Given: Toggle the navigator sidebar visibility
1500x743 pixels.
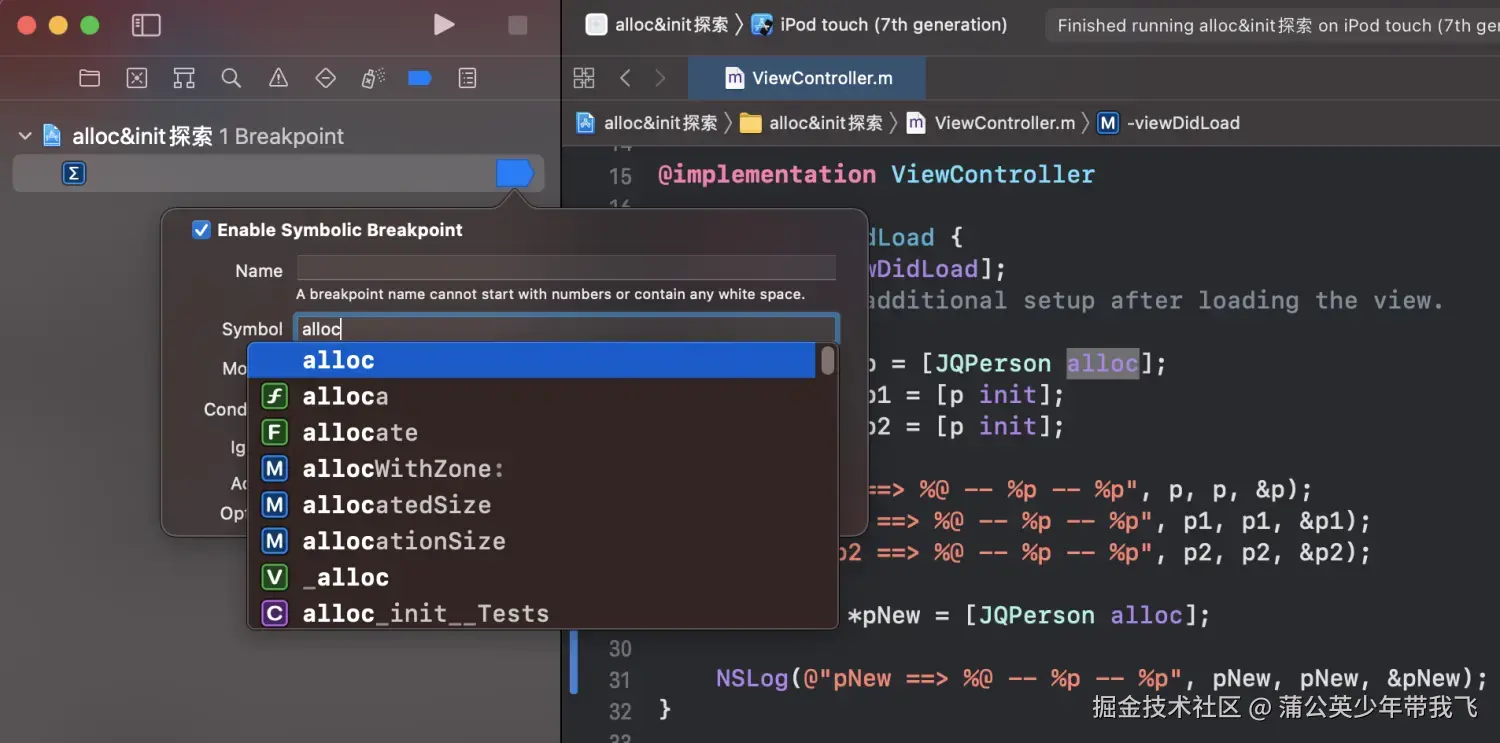Looking at the screenshot, I should pyautogui.click(x=146, y=26).
